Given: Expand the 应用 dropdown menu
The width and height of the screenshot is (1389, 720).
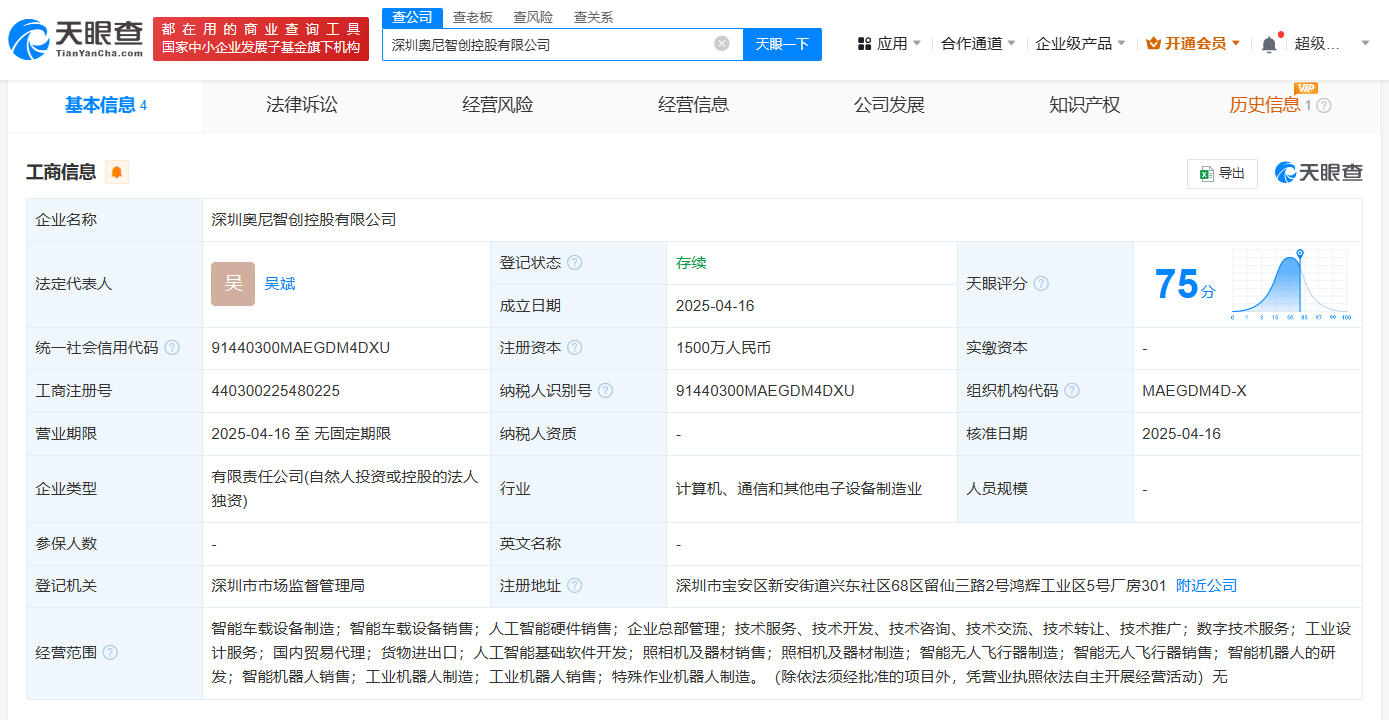Looking at the screenshot, I should tap(891, 44).
